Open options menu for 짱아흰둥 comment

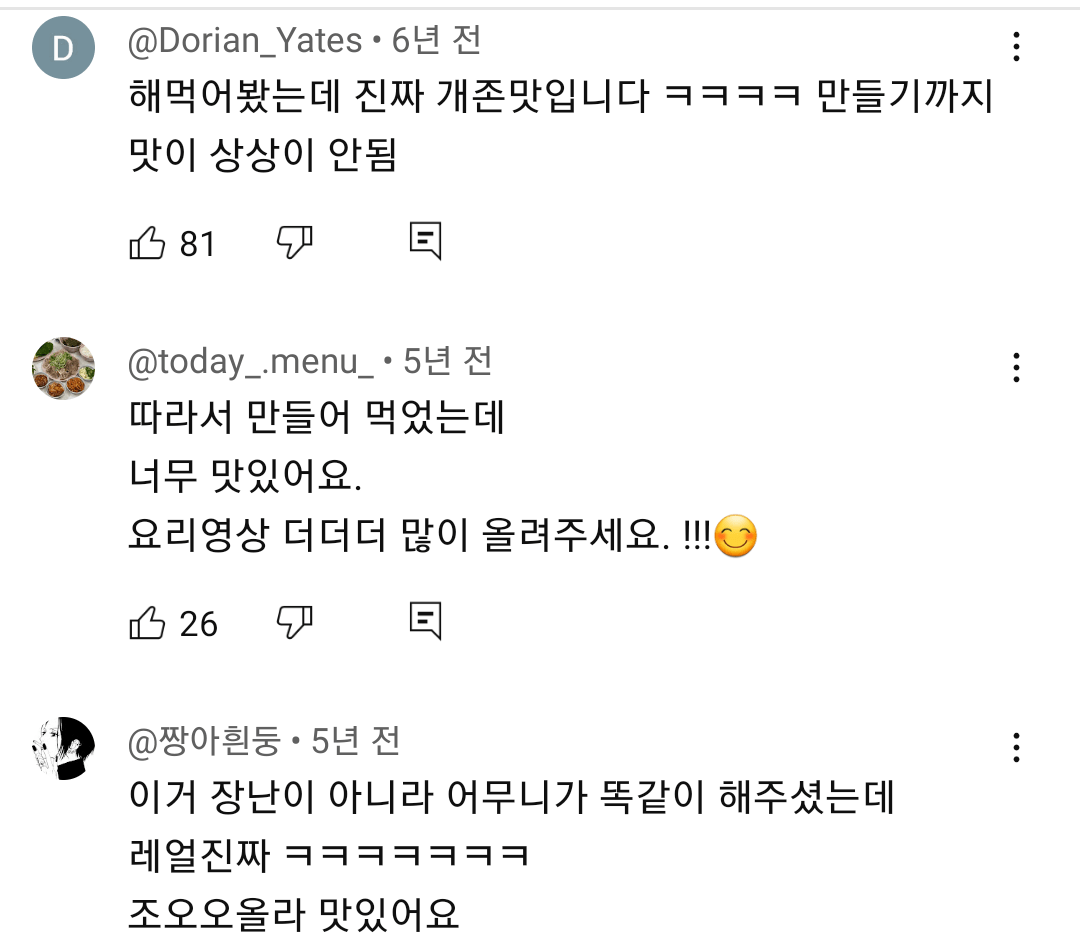click(x=1016, y=747)
